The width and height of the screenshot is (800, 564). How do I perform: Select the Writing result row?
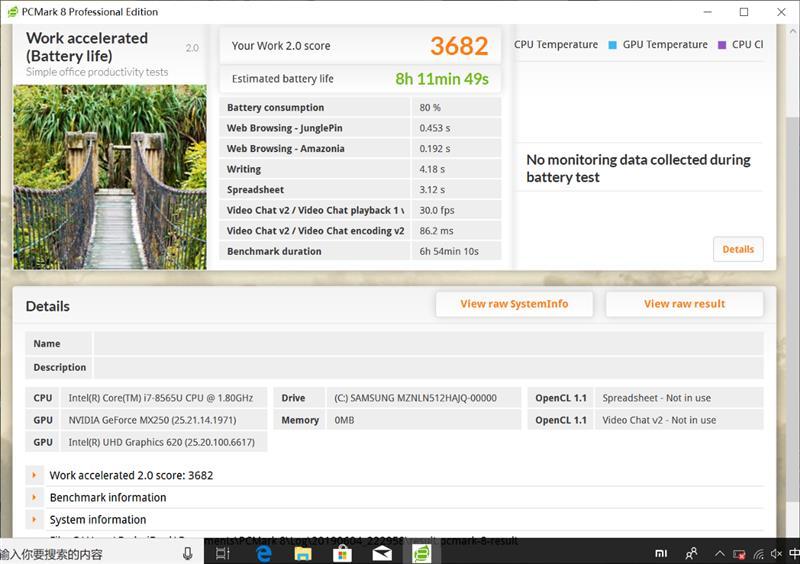click(x=360, y=169)
